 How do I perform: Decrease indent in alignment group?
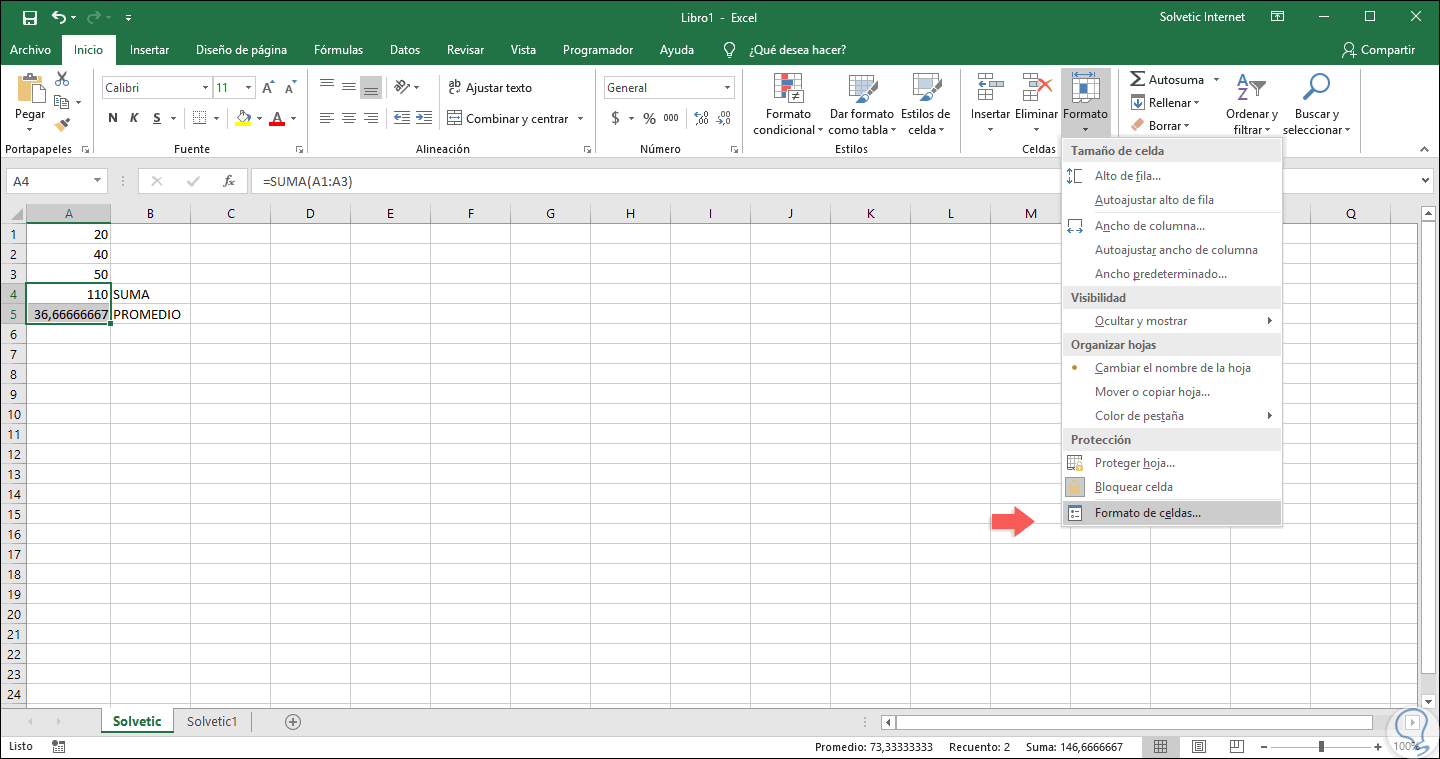(x=400, y=118)
